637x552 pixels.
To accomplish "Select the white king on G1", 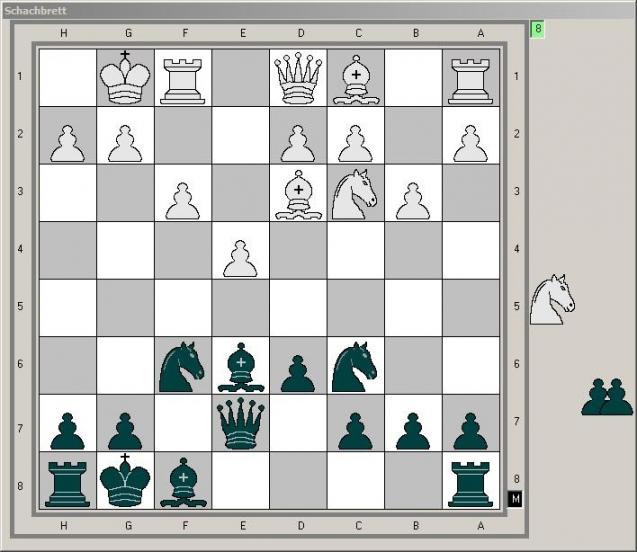I will click(x=125, y=78).
